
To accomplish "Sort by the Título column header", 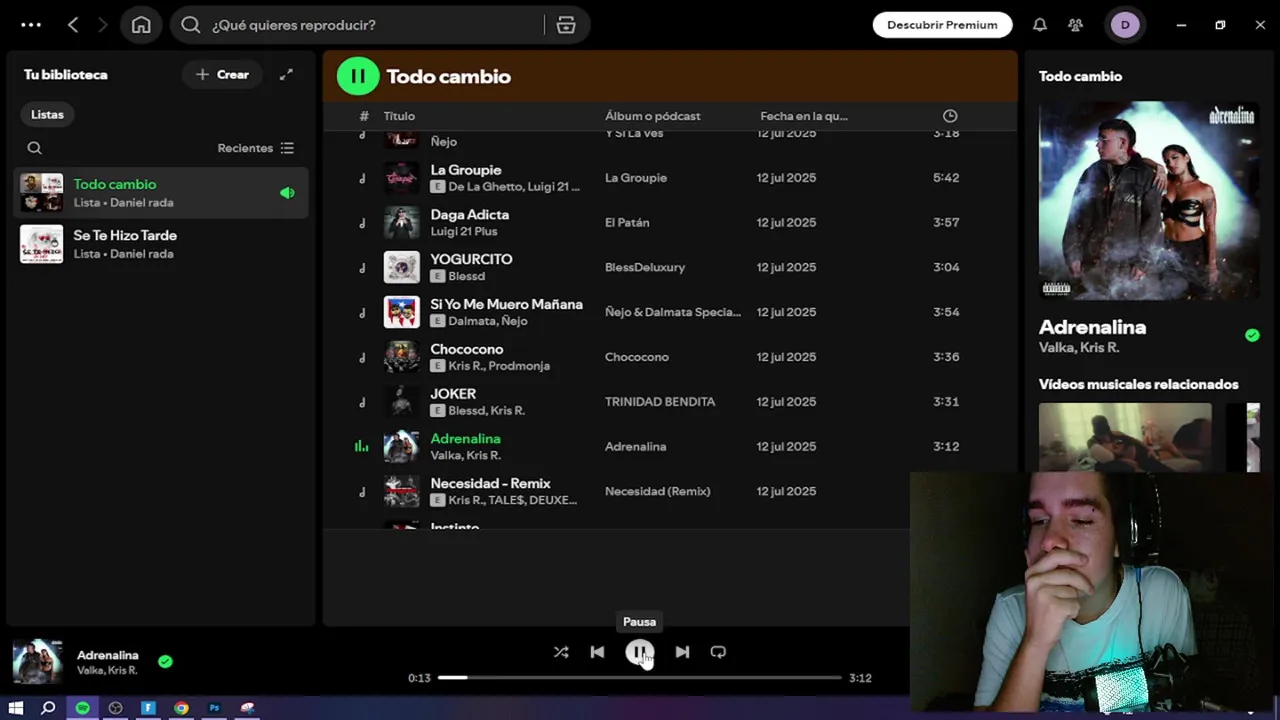I will coord(399,116).
